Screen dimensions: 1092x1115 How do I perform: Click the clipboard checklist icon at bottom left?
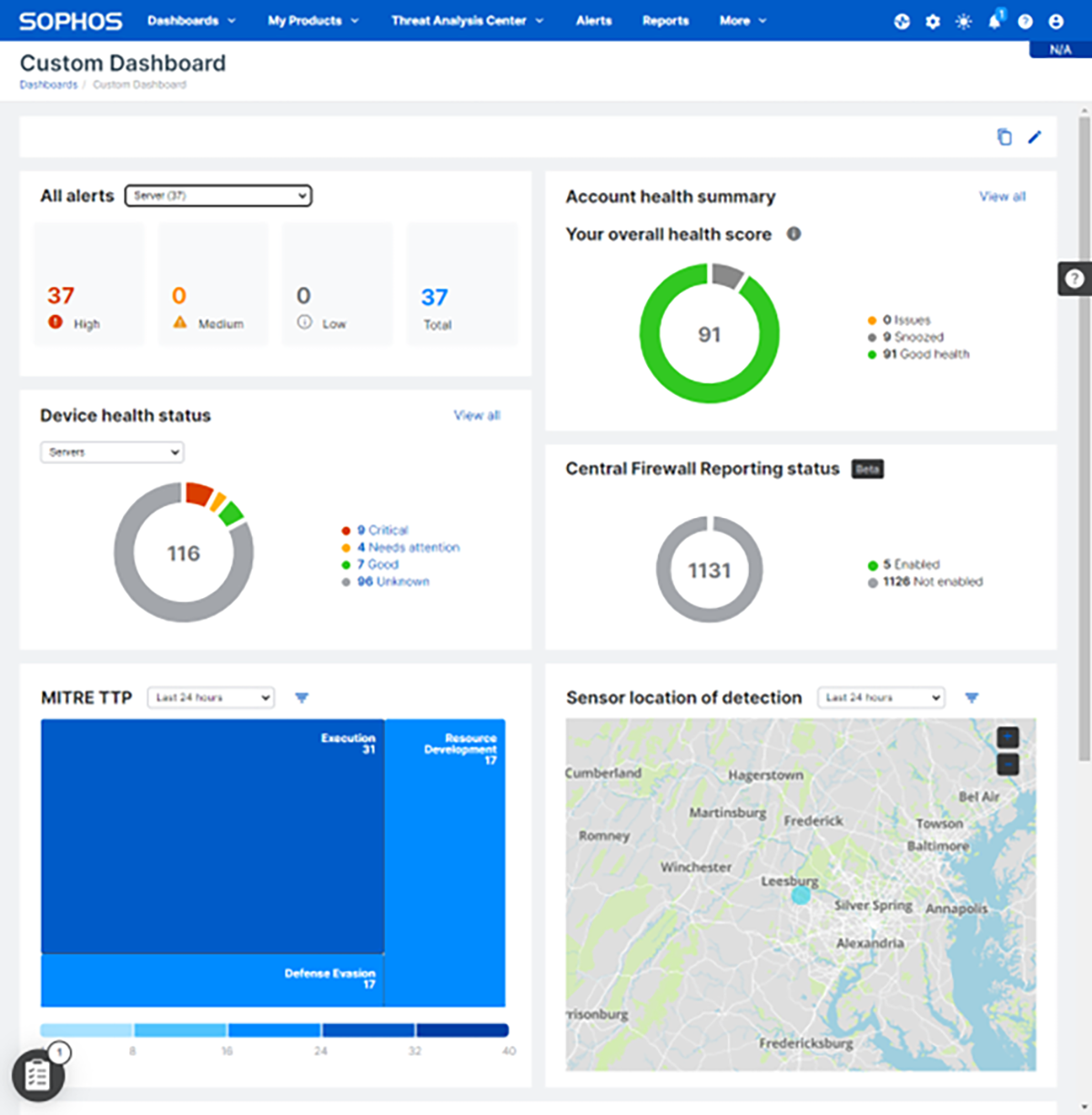point(38,1075)
